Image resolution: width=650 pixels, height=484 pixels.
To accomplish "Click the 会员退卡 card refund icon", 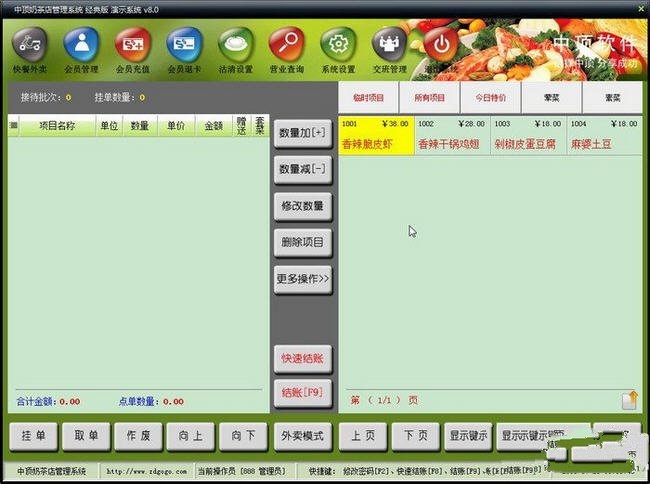I will pos(184,45).
